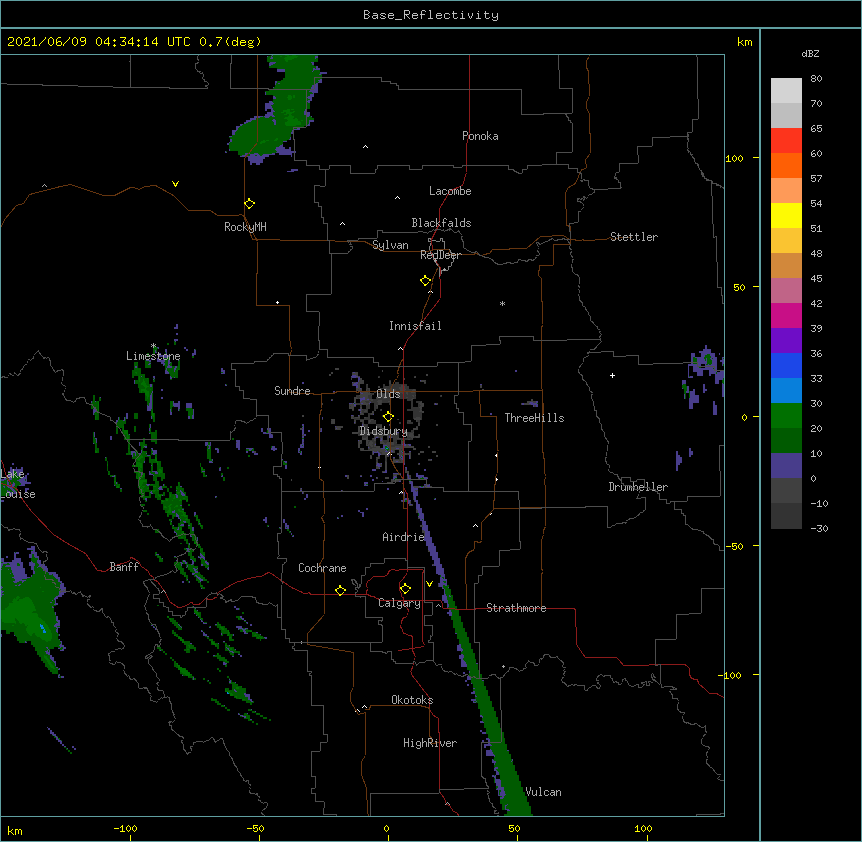Select the yellow V marker east of Calgary

point(429,584)
